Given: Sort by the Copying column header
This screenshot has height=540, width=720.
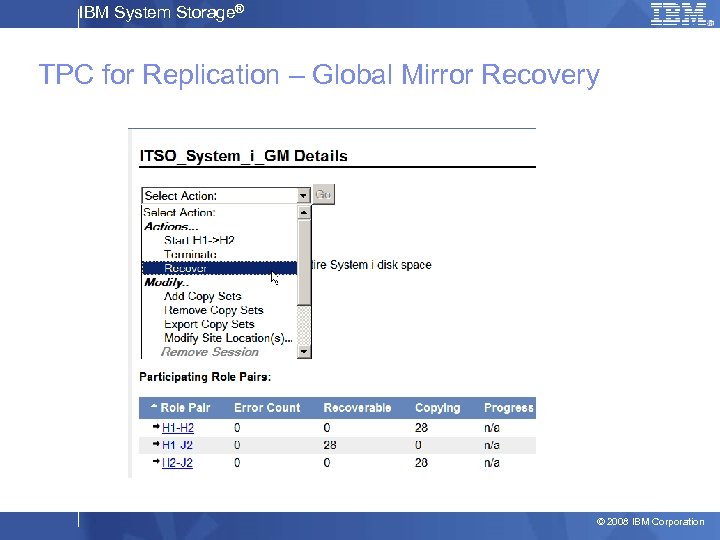Looking at the screenshot, I should (438, 408).
